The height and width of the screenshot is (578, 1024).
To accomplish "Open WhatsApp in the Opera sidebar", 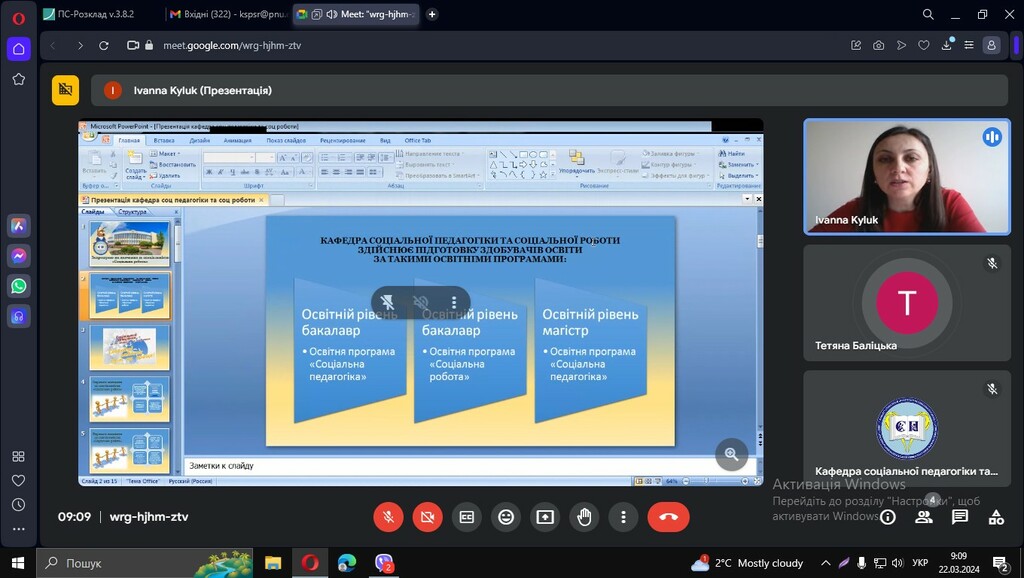I will (x=18, y=286).
